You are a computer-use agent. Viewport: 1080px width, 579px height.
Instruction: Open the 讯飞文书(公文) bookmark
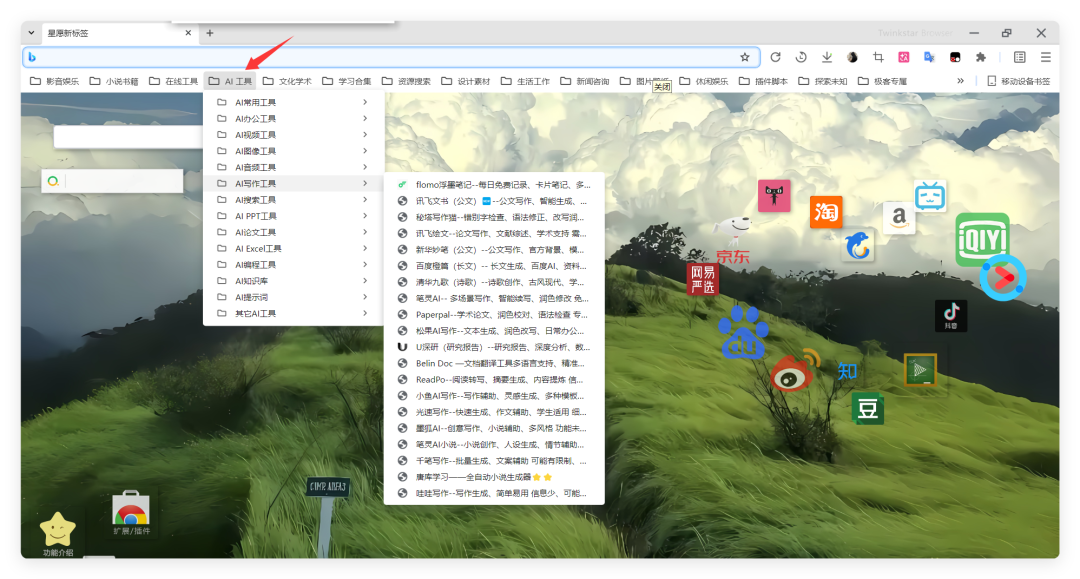(494, 201)
